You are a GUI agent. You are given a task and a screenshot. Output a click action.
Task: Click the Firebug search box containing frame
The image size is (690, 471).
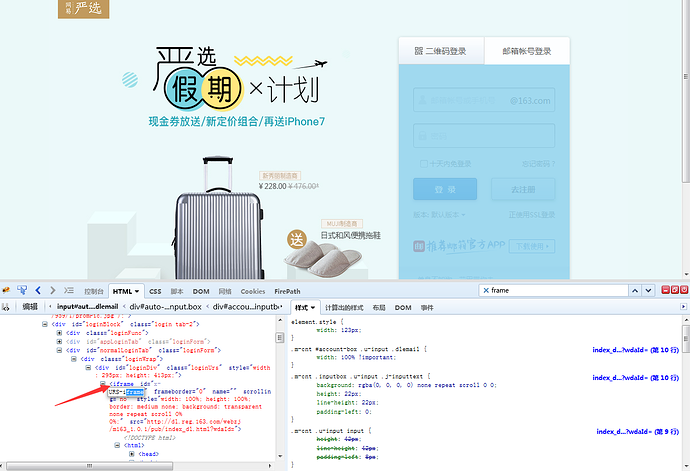click(554, 291)
